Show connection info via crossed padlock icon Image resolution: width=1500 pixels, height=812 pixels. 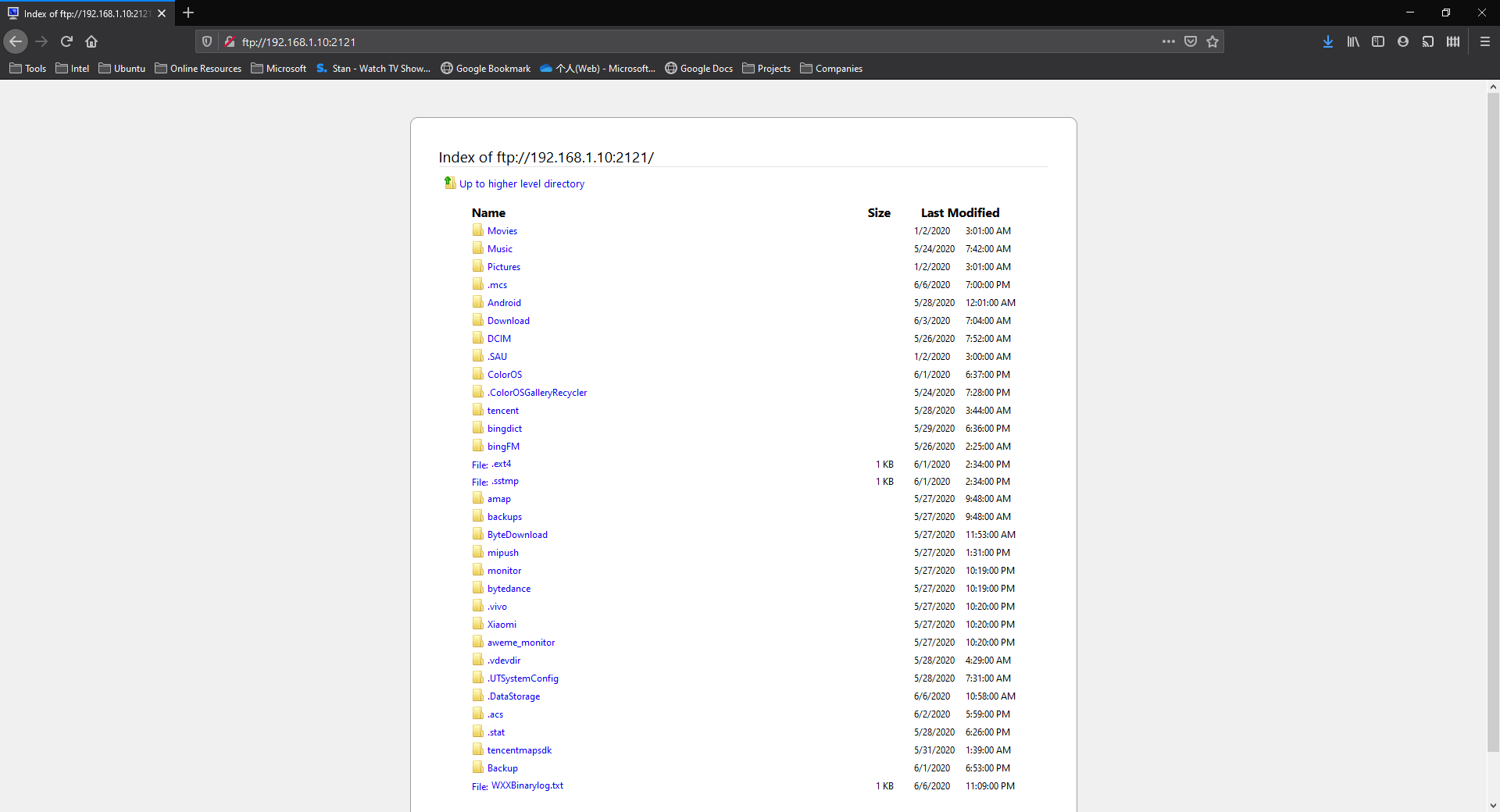pyautogui.click(x=230, y=41)
